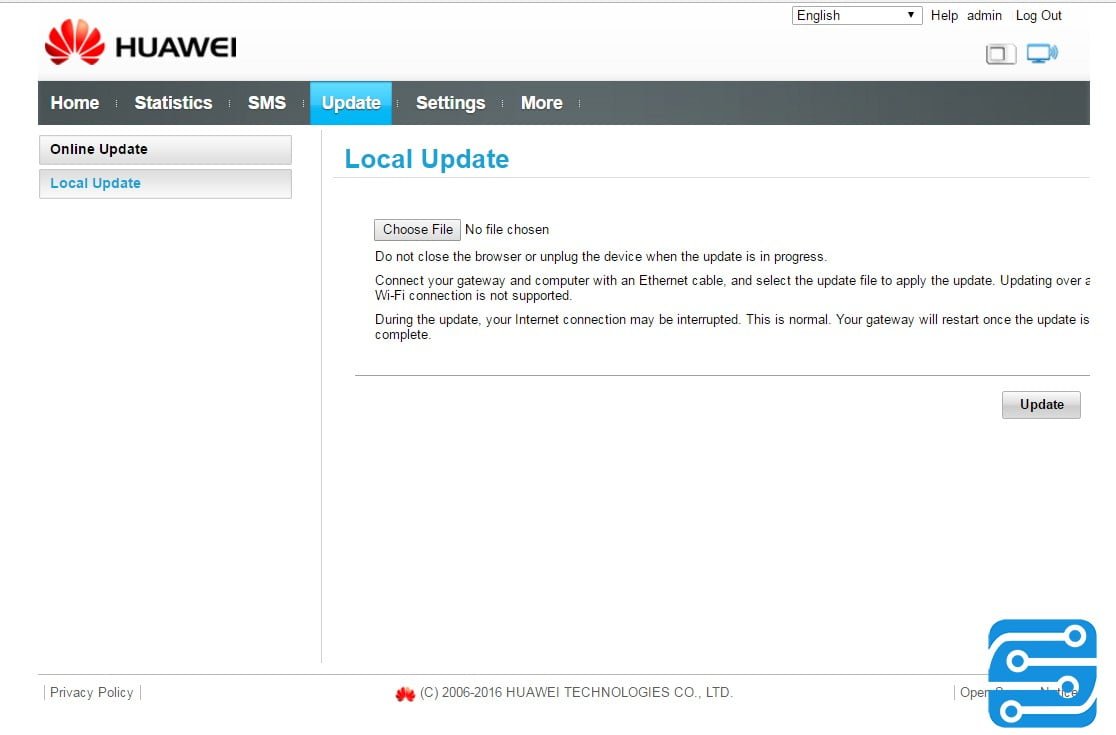Open the English language dropdown
The image size is (1116, 735).
857,15
